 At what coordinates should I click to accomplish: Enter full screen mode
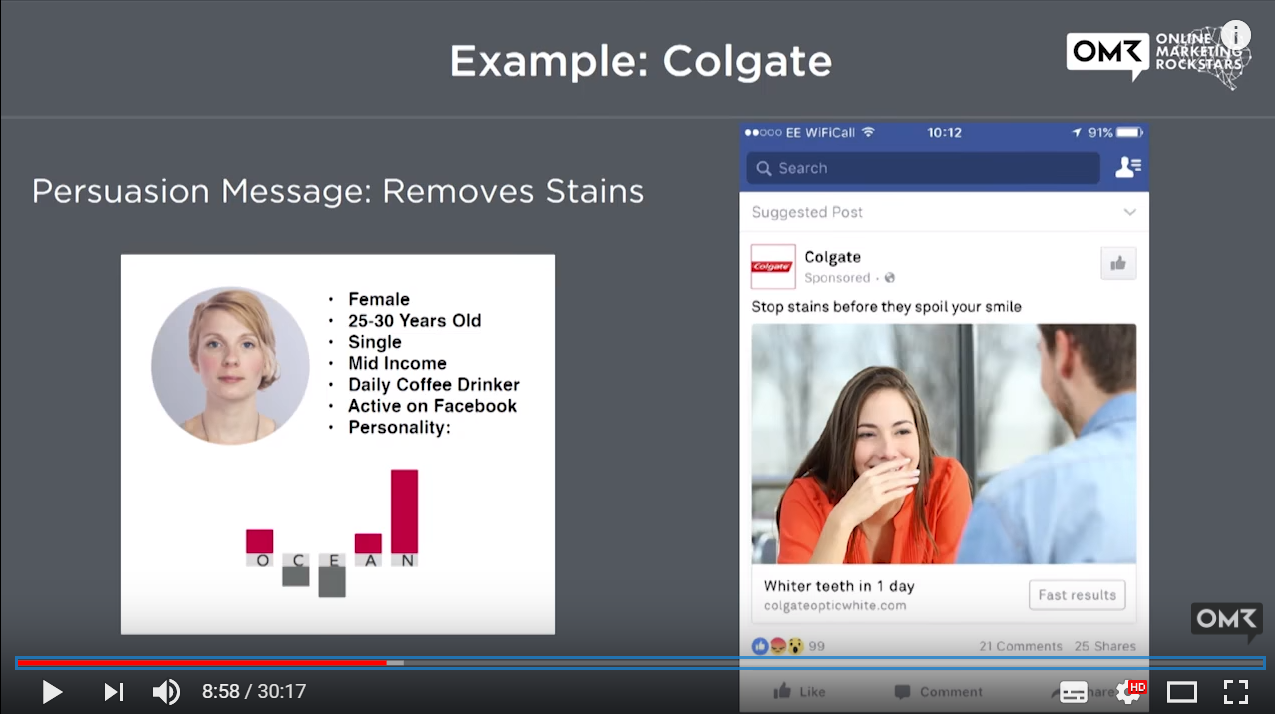coord(1236,692)
